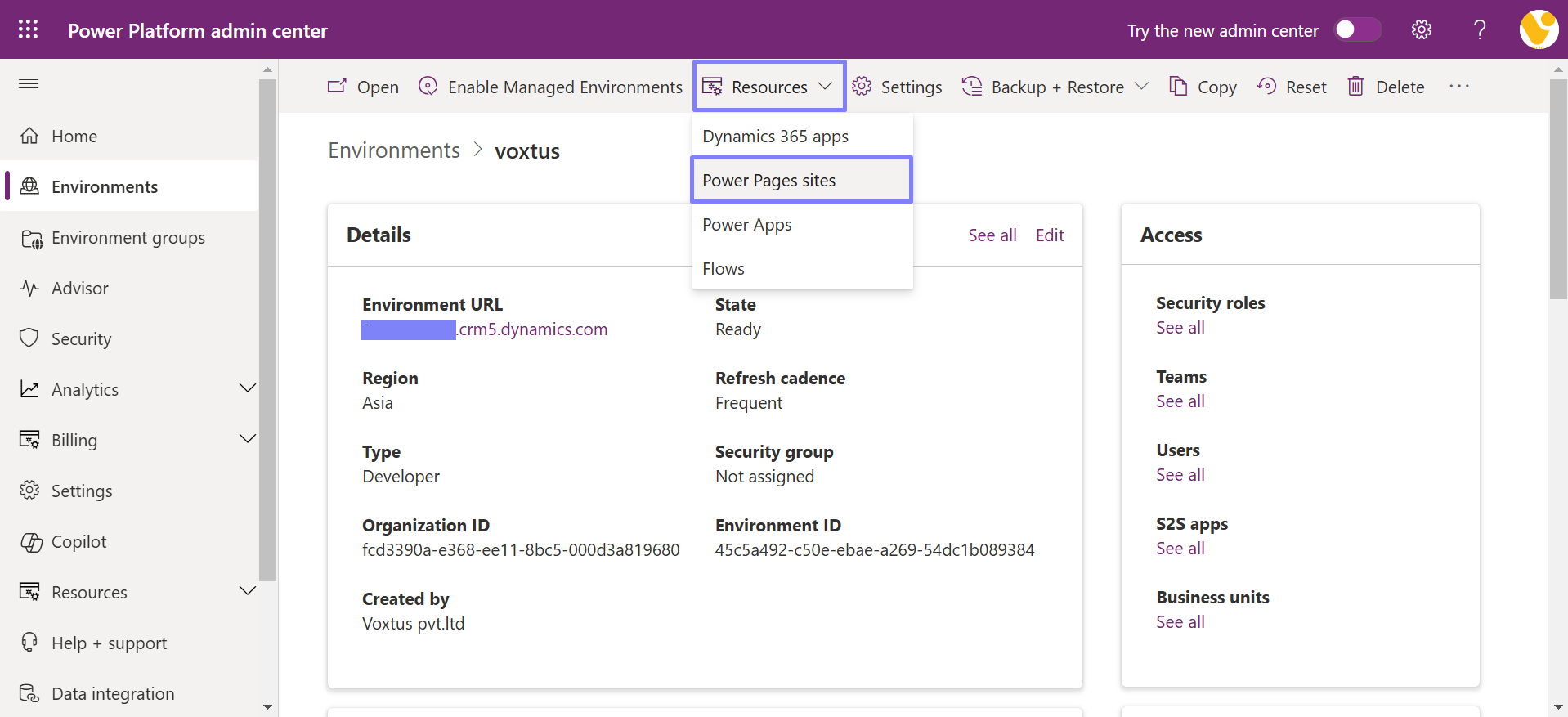
Task: Click the Copy environment icon
Action: tap(1178, 86)
